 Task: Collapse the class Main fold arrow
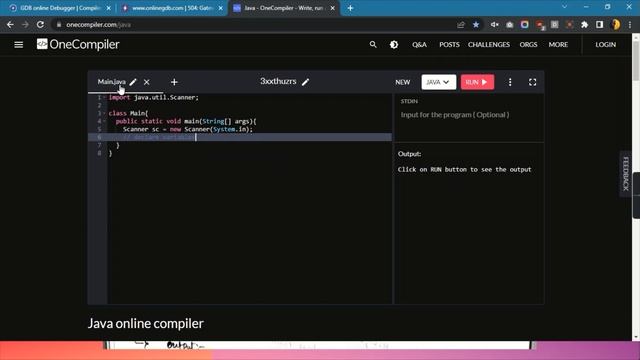(104, 113)
